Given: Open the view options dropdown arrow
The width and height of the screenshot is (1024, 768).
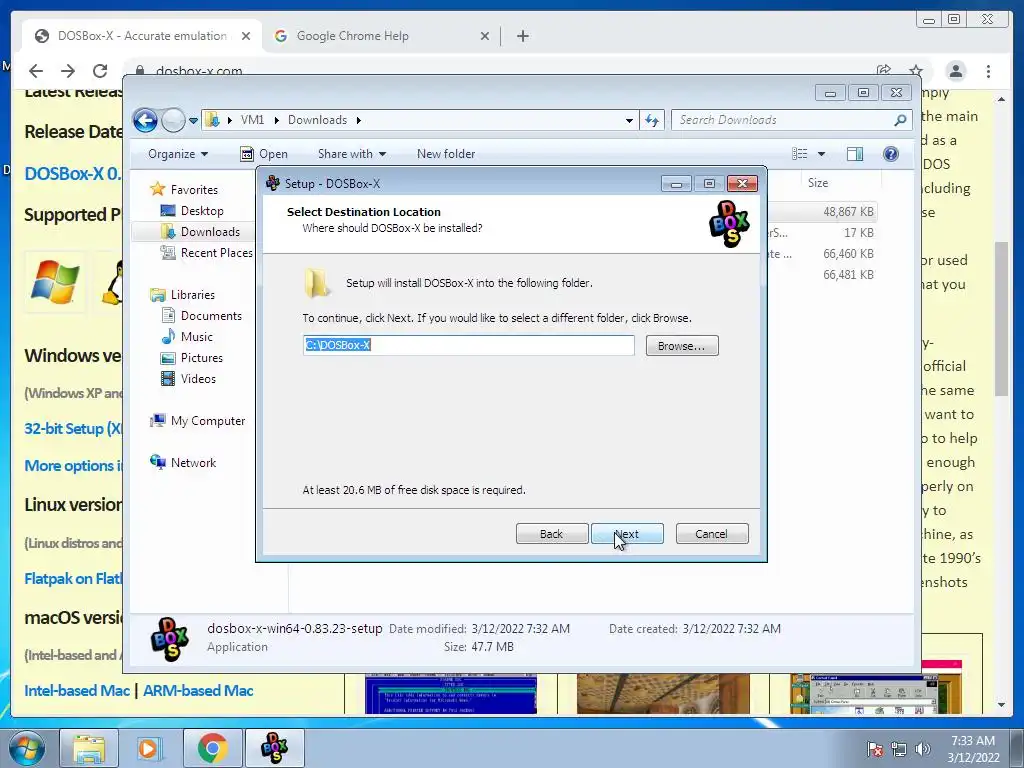Looking at the screenshot, I should click(822, 154).
